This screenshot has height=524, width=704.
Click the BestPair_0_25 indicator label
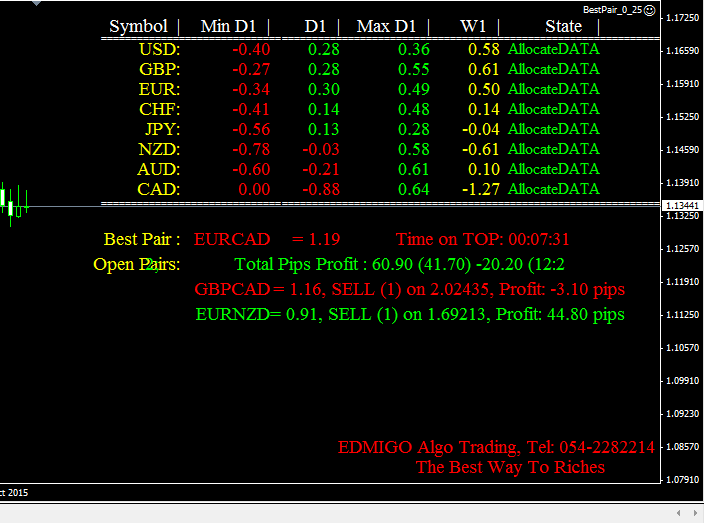pyautogui.click(x=612, y=10)
